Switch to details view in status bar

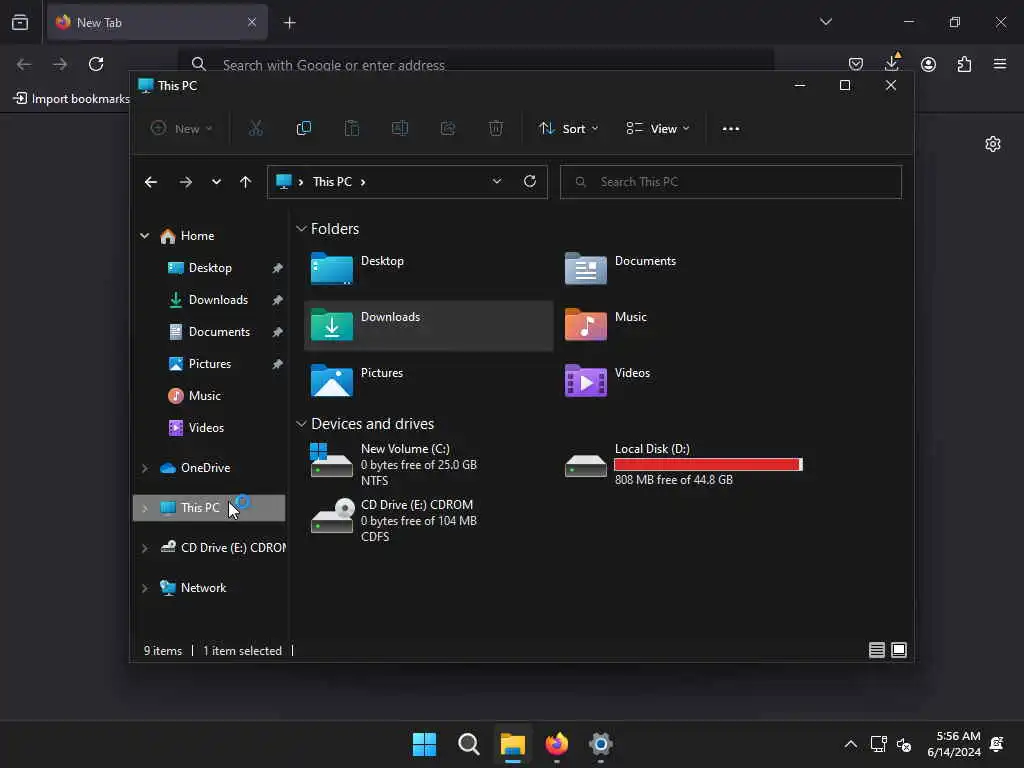coord(876,650)
